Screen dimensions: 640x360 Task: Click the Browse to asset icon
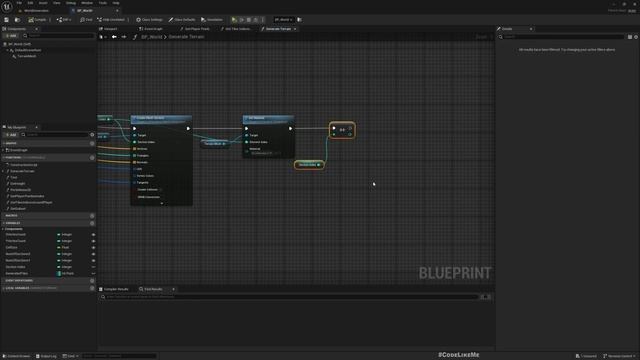[x=17, y=20]
